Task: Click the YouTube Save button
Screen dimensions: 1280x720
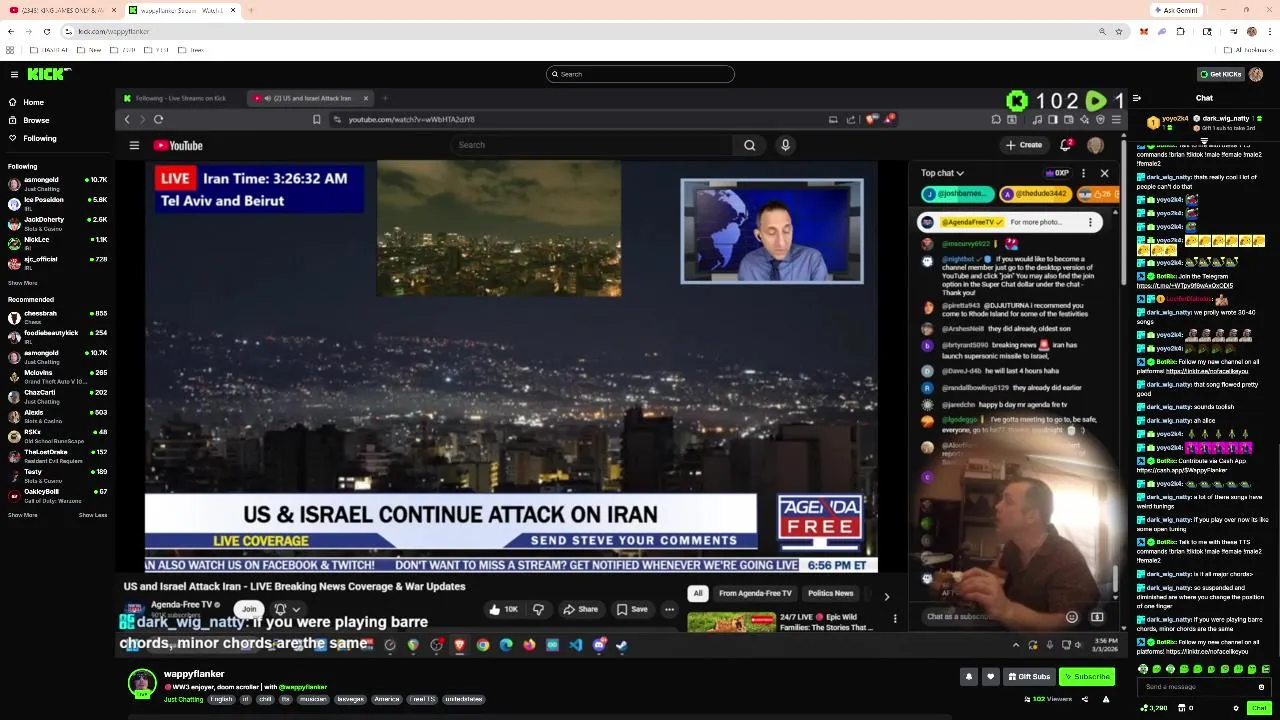Action: 632,609
